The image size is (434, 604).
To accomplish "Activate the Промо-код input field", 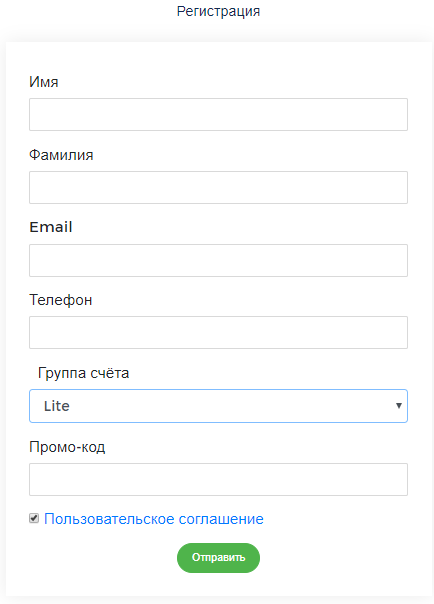I will point(218,480).
